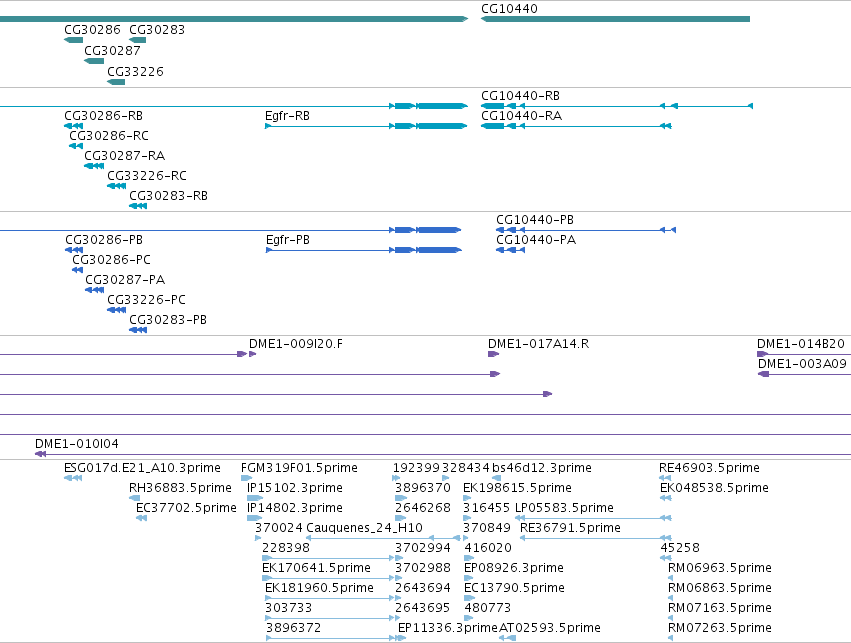The height and width of the screenshot is (643, 851).
Task: Click the Egfr-RB transcript label
Action: pos(287,116)
